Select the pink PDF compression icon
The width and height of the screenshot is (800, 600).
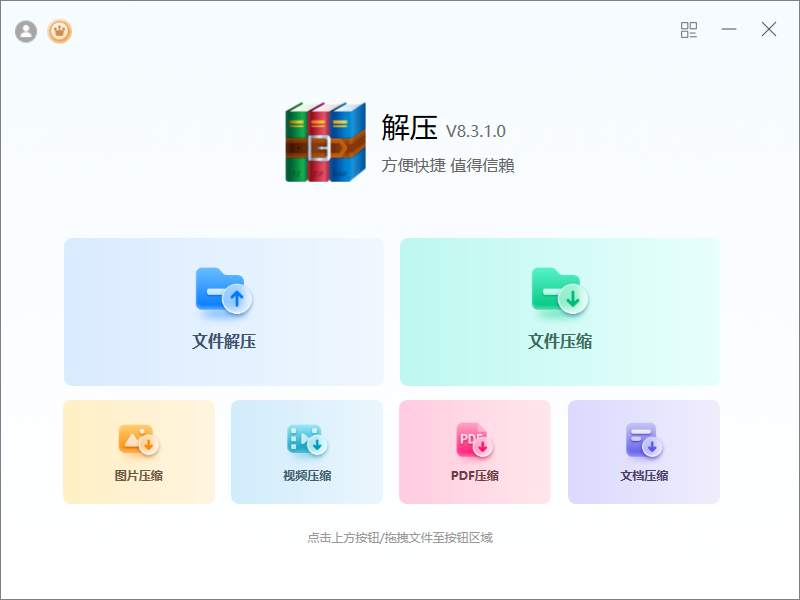click(475, 439)
